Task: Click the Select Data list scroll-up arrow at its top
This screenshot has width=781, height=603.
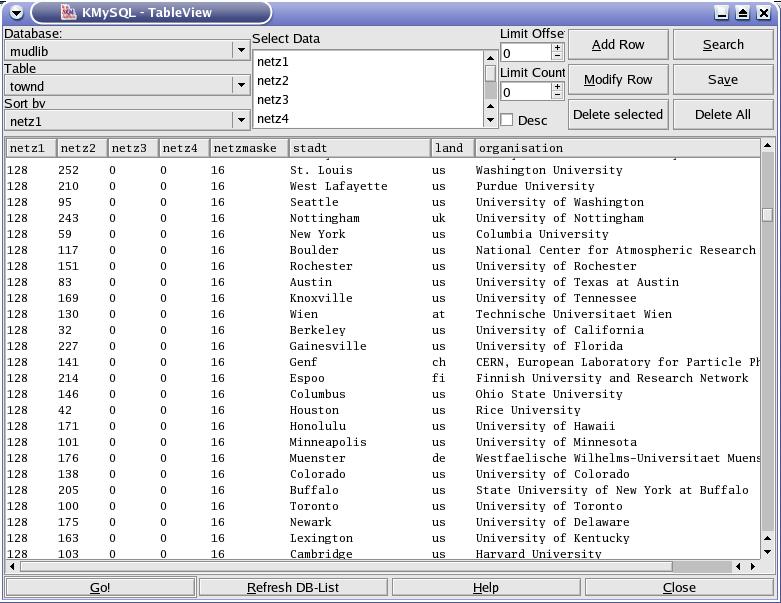Action: tap(490, 58)
